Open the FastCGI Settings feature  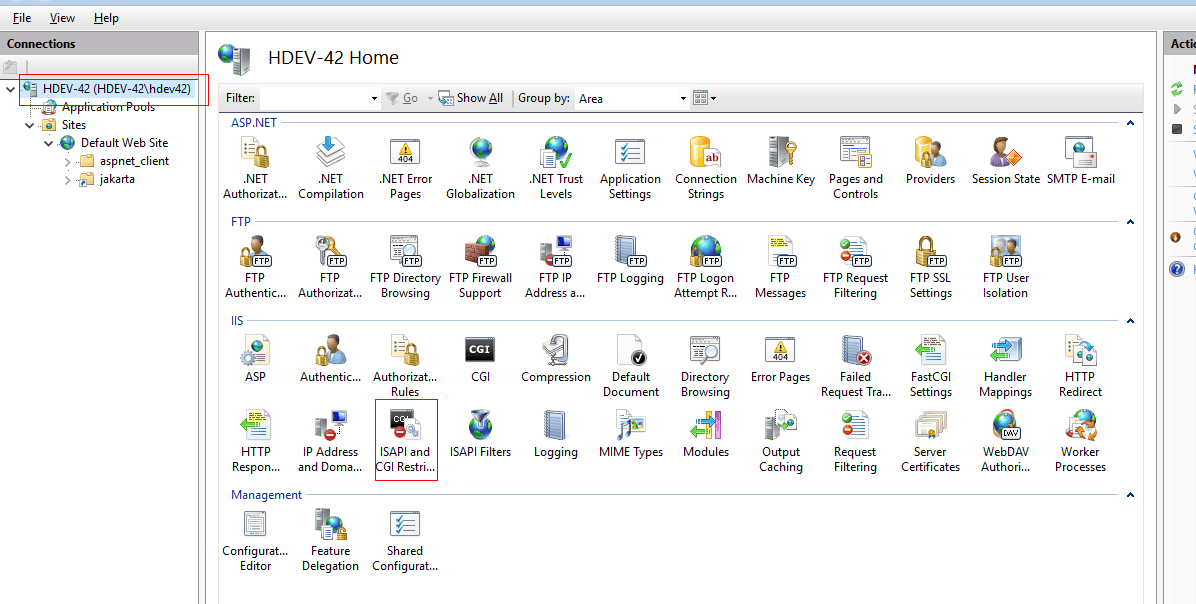[x=931, y=366]
